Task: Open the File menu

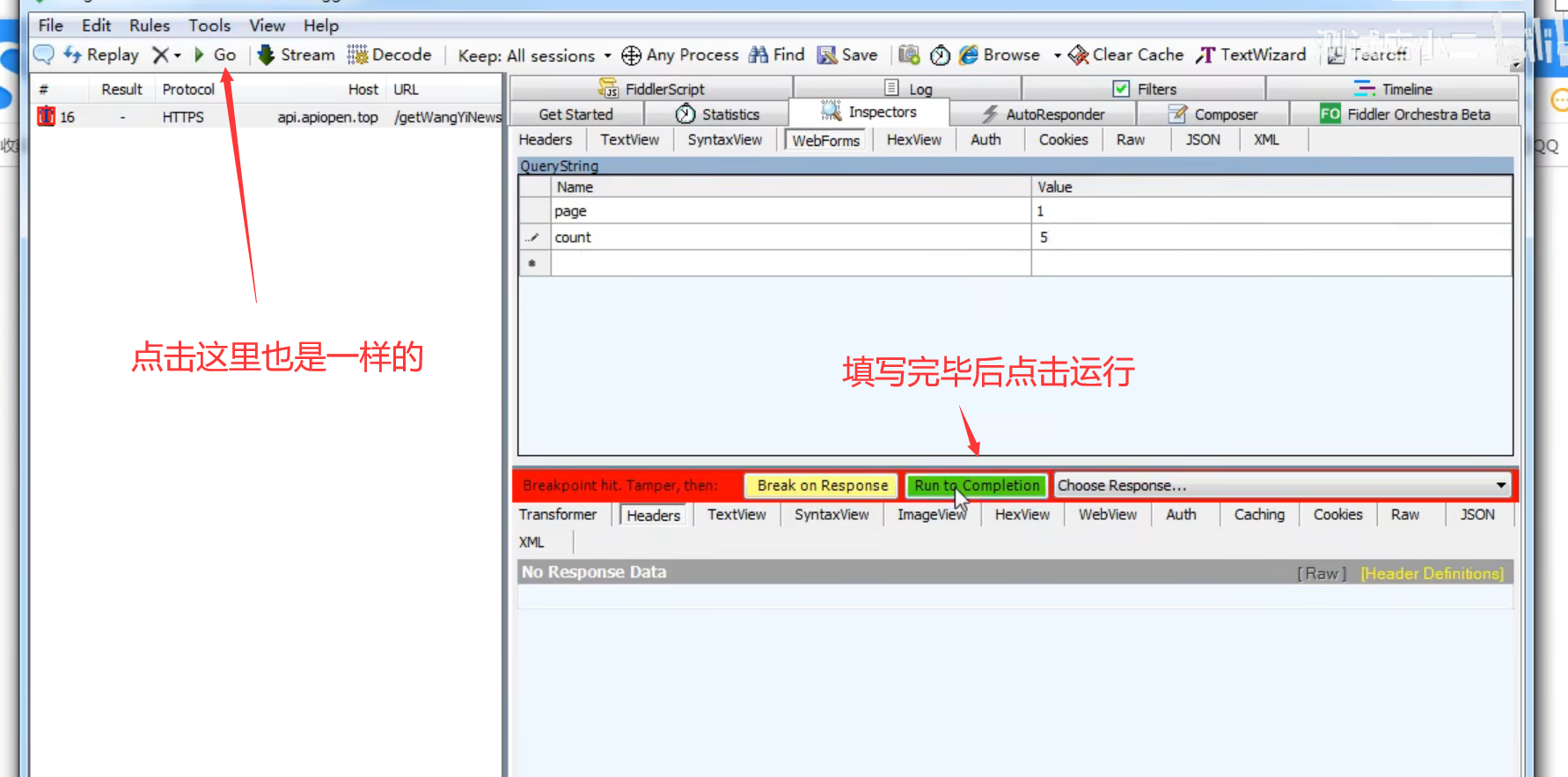Action: pyautogui.click(x=51, y=26)
